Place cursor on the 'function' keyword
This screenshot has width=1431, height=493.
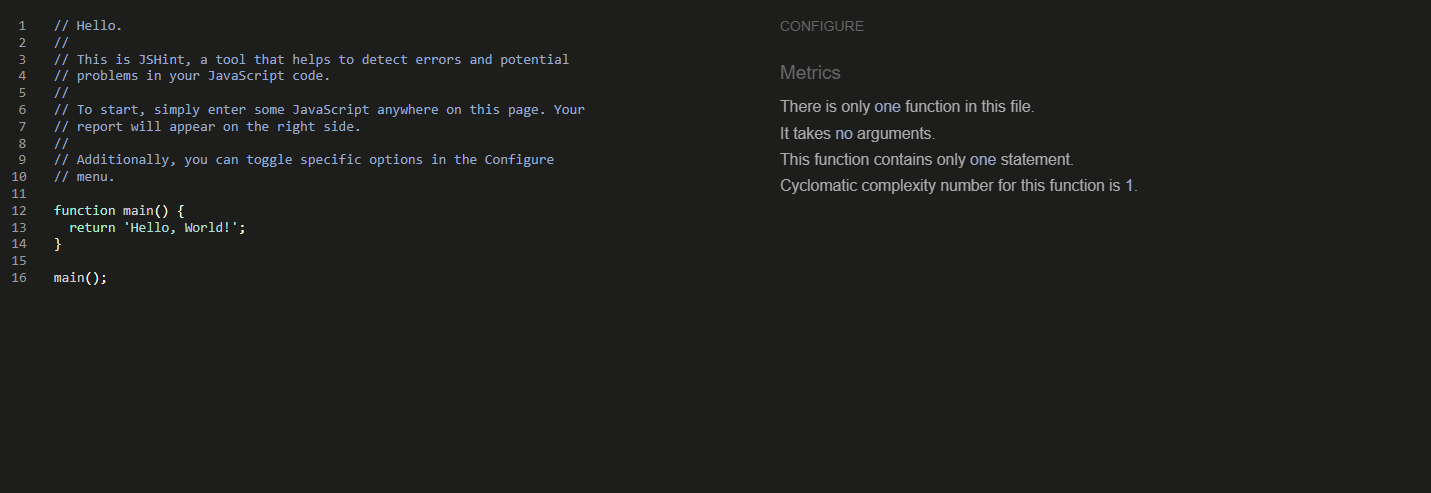pyautogui.click(x=84, y=211)
